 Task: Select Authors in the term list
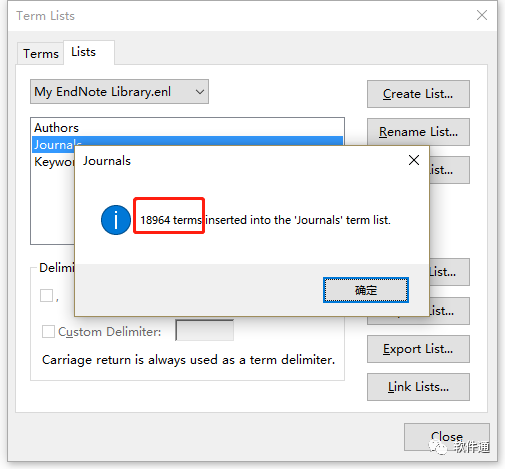tap(57, 128)
